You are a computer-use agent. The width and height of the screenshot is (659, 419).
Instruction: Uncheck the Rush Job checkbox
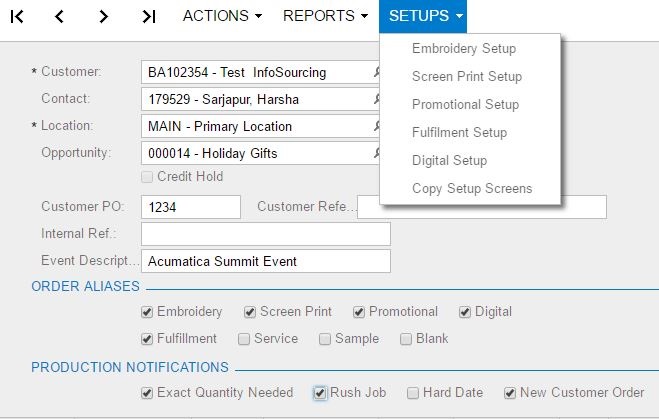320,393
